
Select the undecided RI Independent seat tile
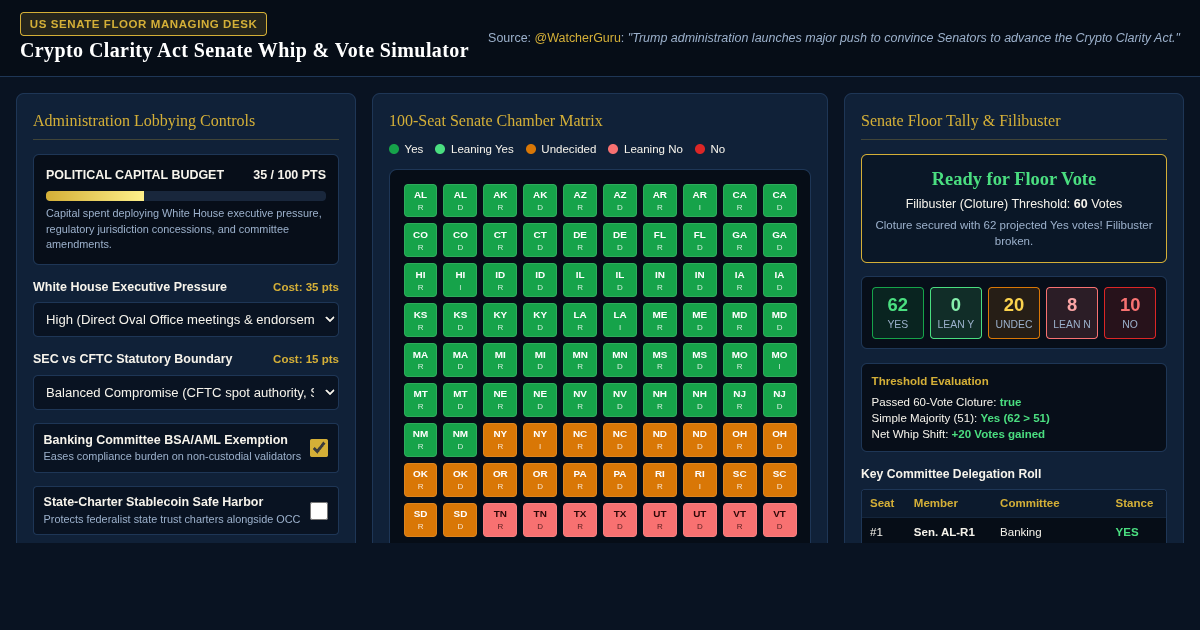700,480
